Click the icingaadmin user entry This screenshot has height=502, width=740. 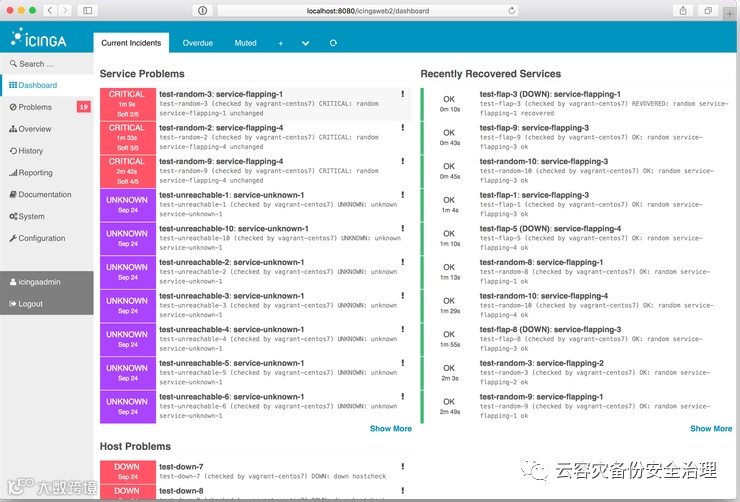point(47,282)
